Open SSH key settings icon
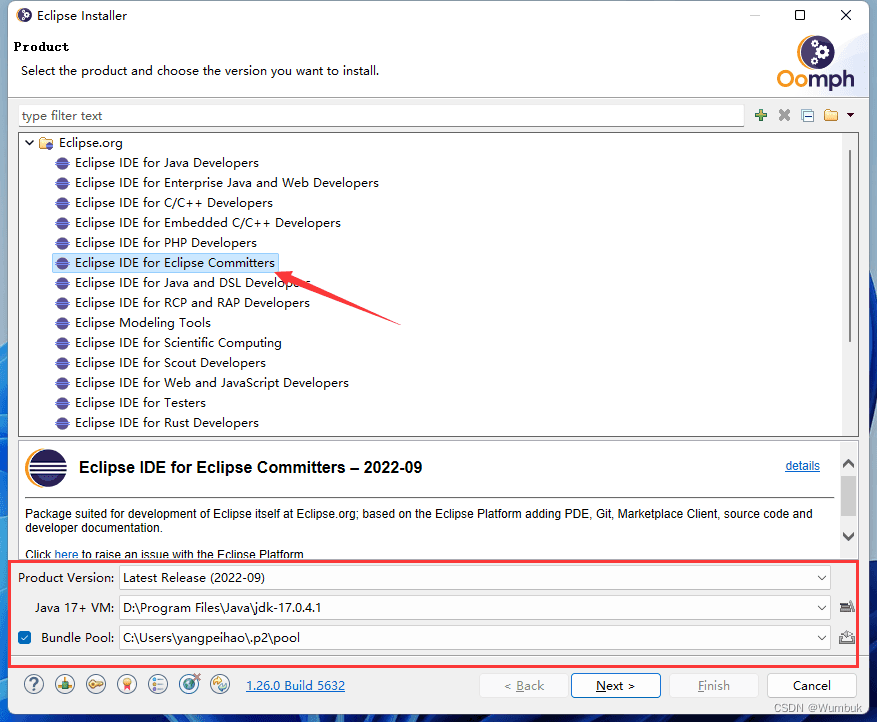Image resolution: width=877 pixels, height=722 pixels. [96, 684]
